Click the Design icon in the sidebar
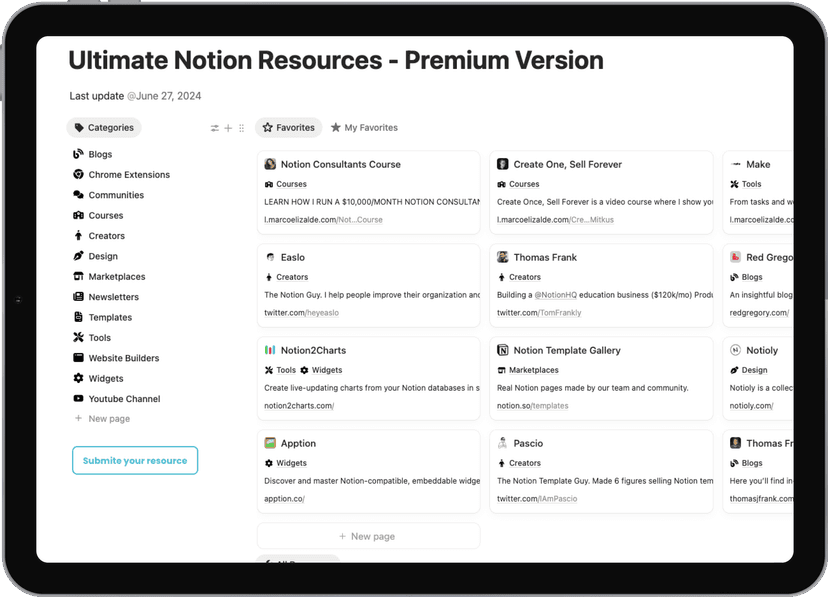This screenshot has height=597, width=828. point(78,256)
